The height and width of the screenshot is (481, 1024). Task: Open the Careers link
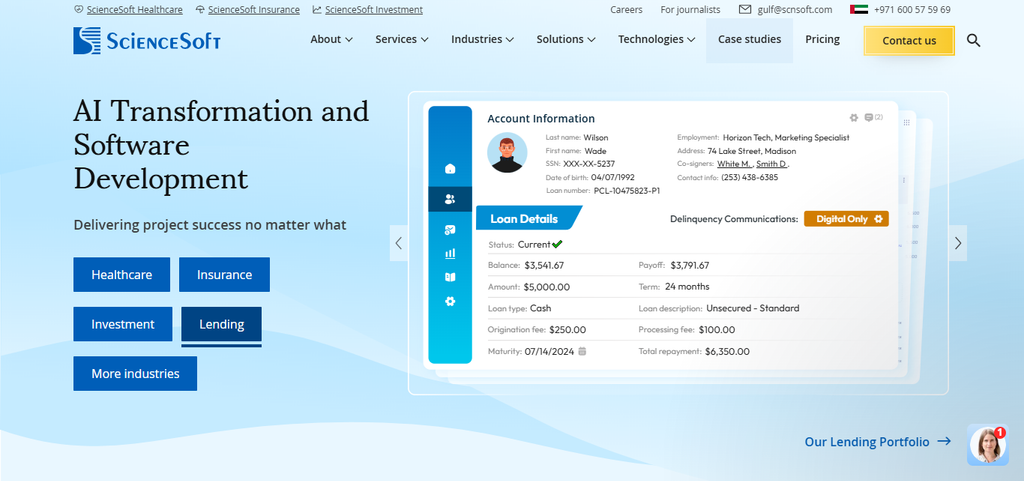coord(626,10)
